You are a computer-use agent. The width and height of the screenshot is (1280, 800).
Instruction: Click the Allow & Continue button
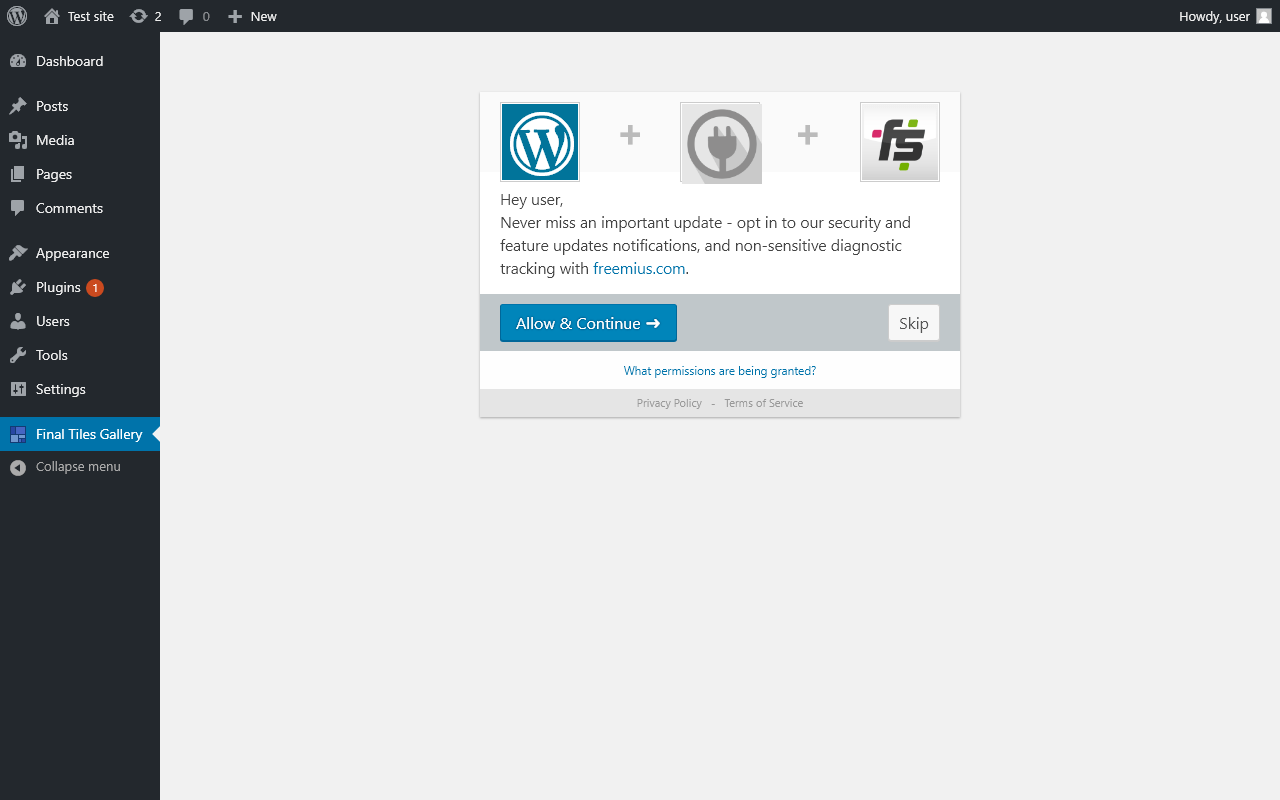click(588, 323)
